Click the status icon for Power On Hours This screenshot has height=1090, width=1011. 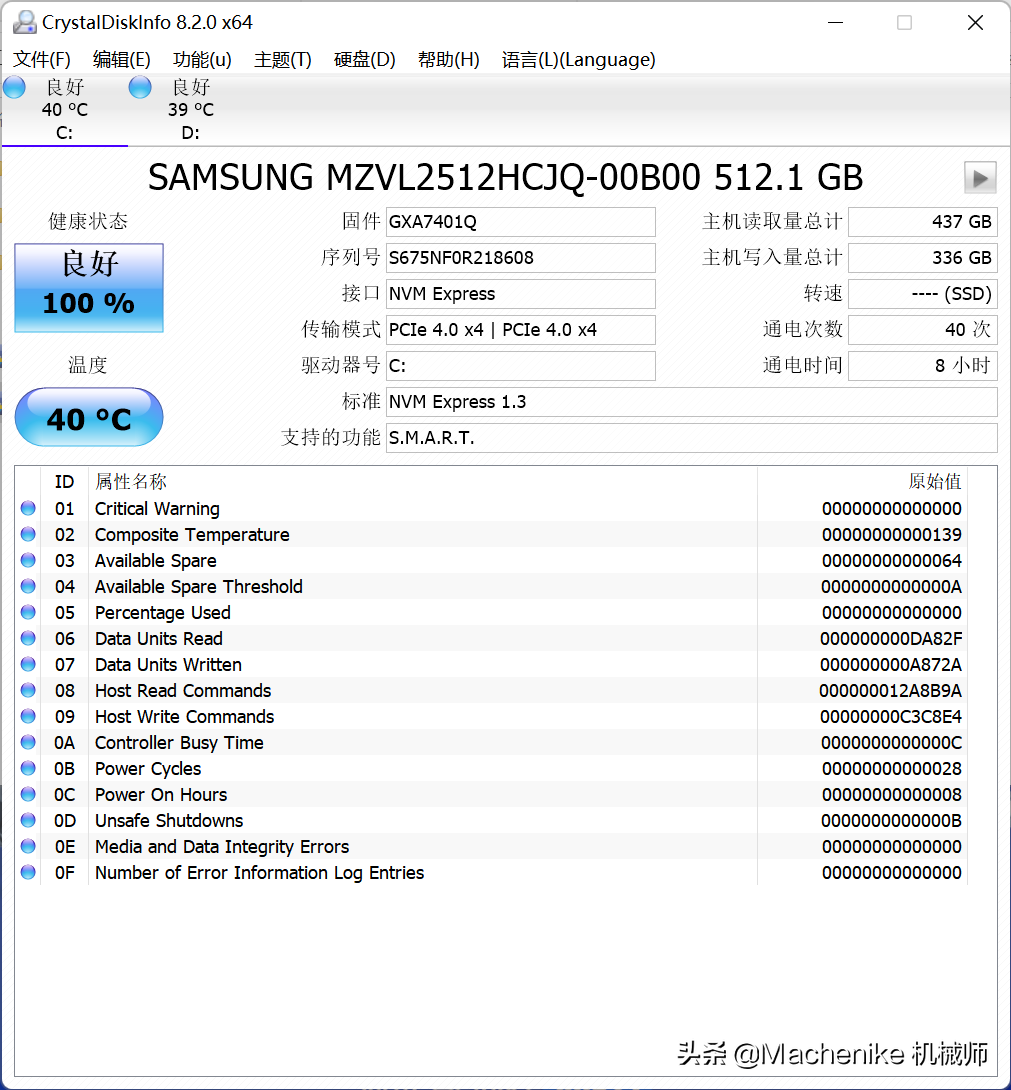coord(28,794)
